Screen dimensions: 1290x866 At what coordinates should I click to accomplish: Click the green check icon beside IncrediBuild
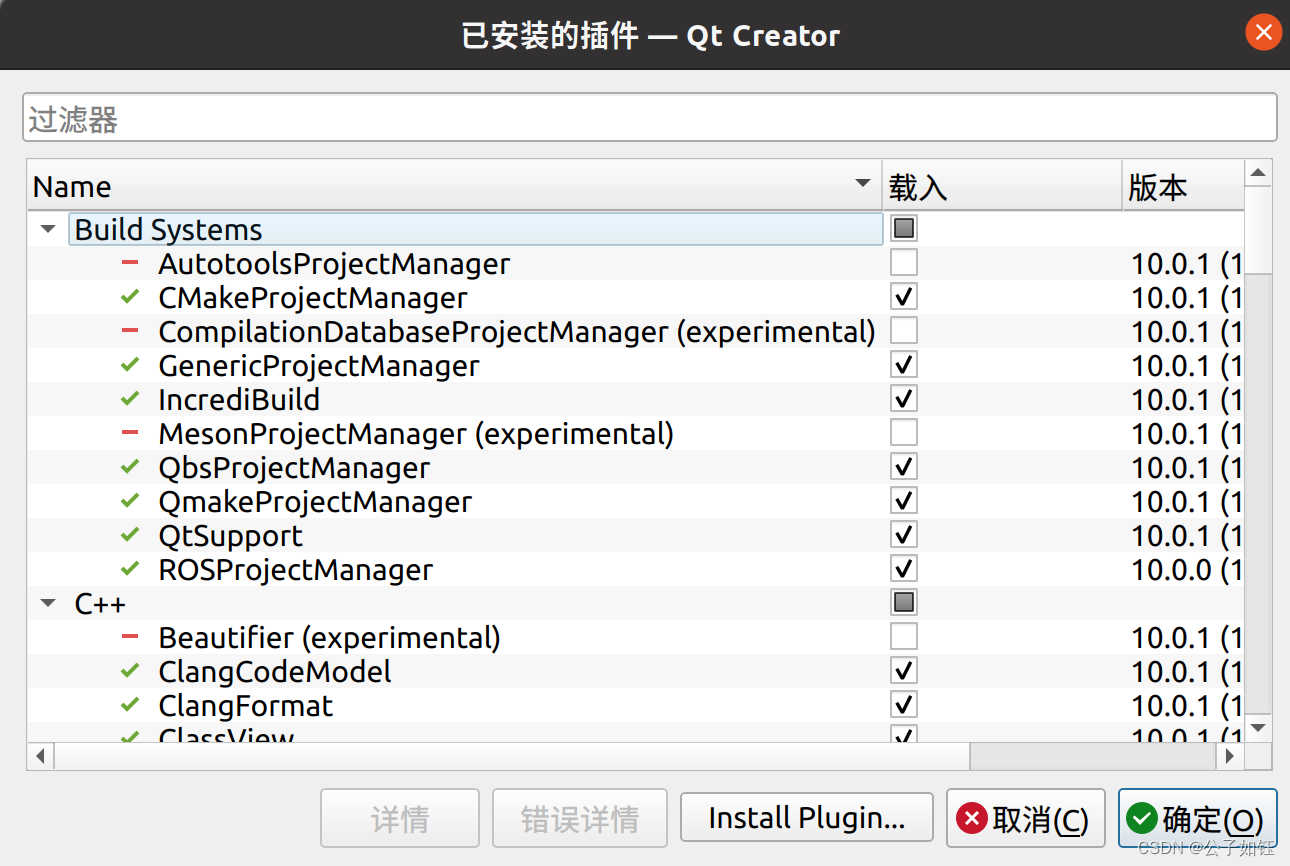click(129, 399)
